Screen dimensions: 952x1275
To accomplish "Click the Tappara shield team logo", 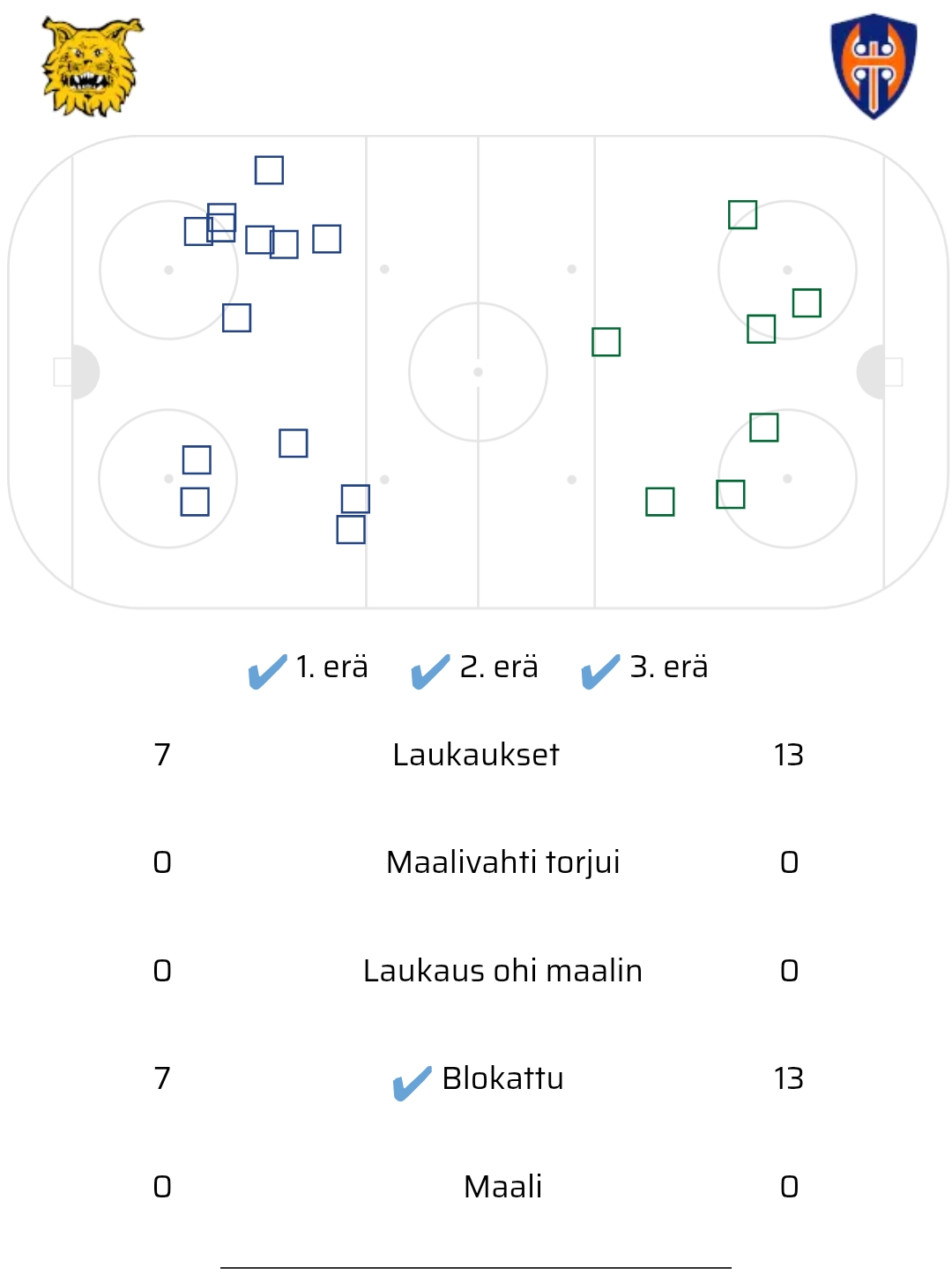I will pyautogui.click(x=873, y=66).
